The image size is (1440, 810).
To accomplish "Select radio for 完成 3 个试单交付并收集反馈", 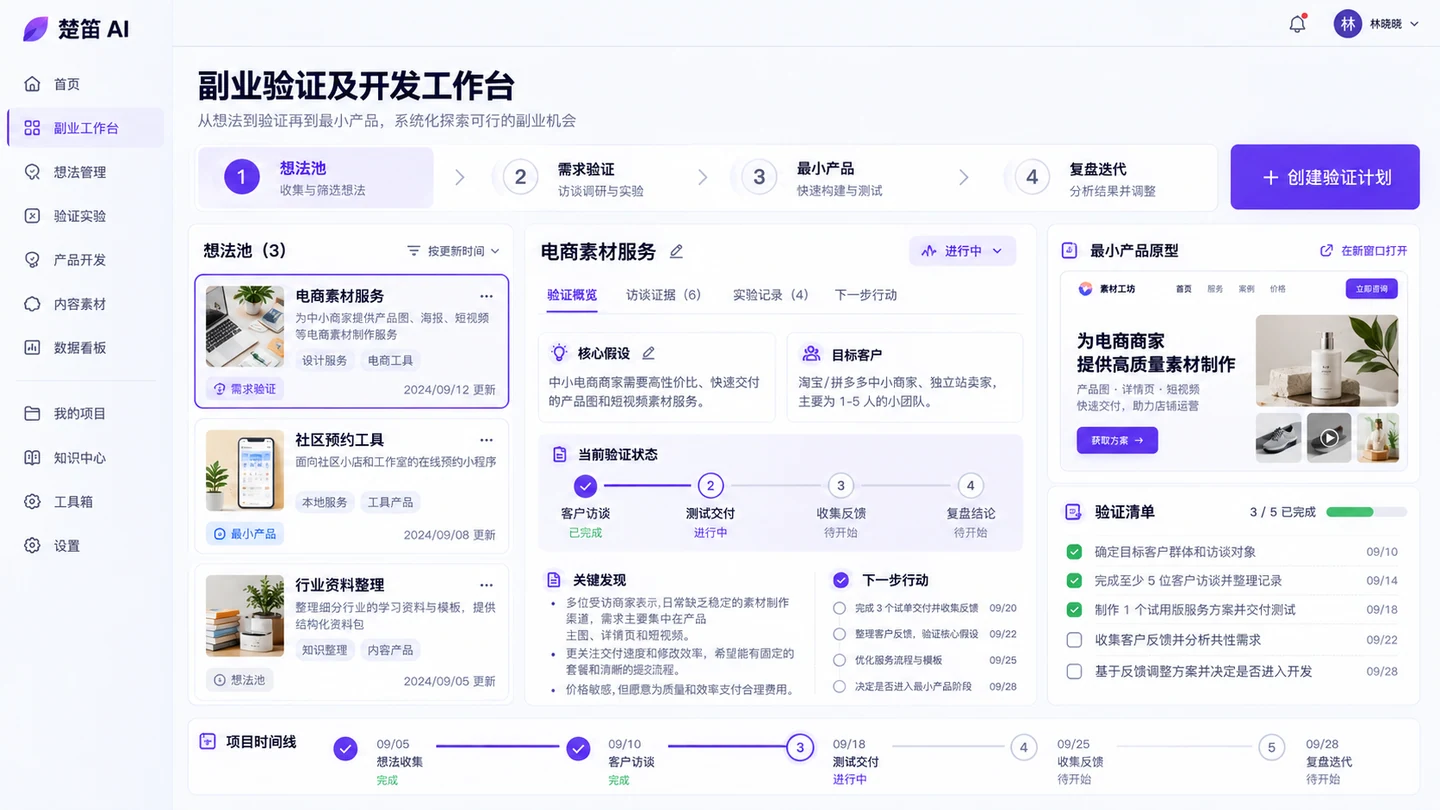I will click(x=839, y=608).
